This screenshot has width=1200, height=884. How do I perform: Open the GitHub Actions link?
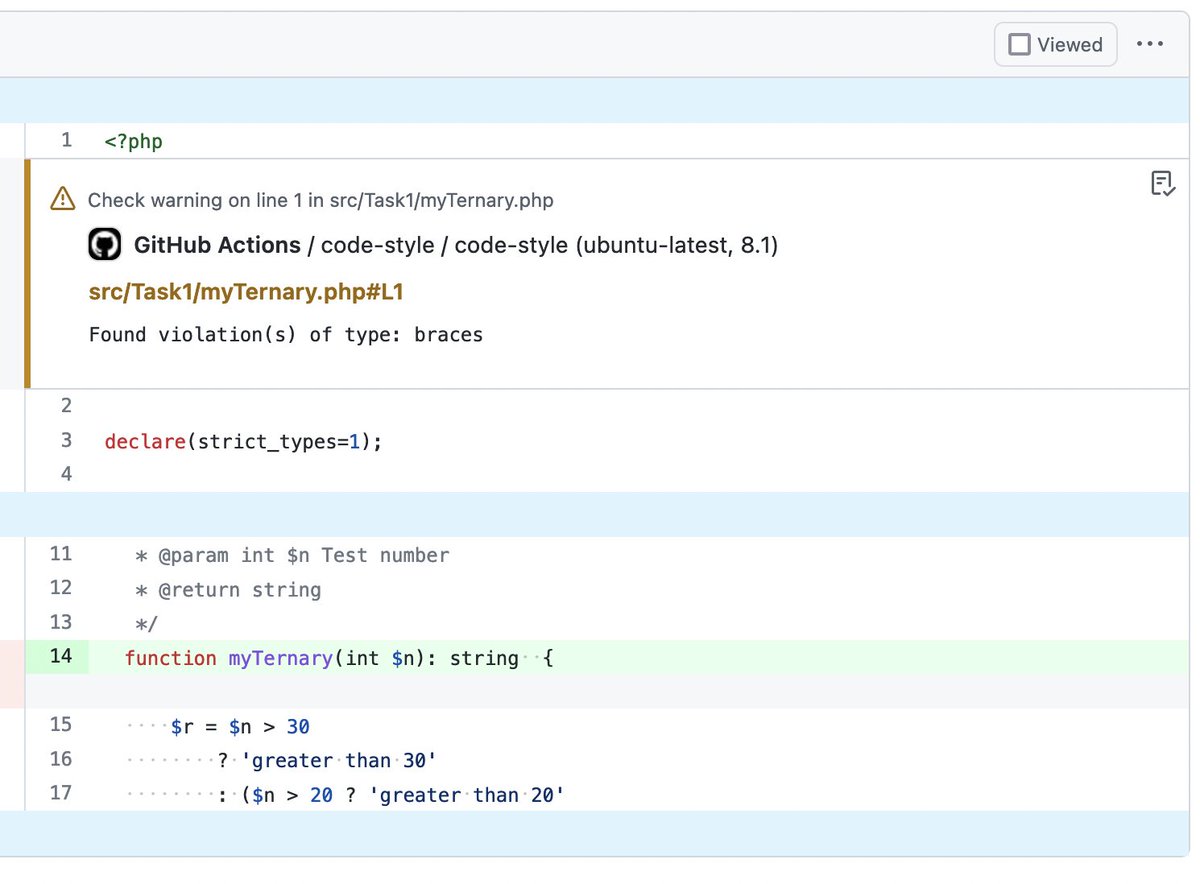coord(217,245)
